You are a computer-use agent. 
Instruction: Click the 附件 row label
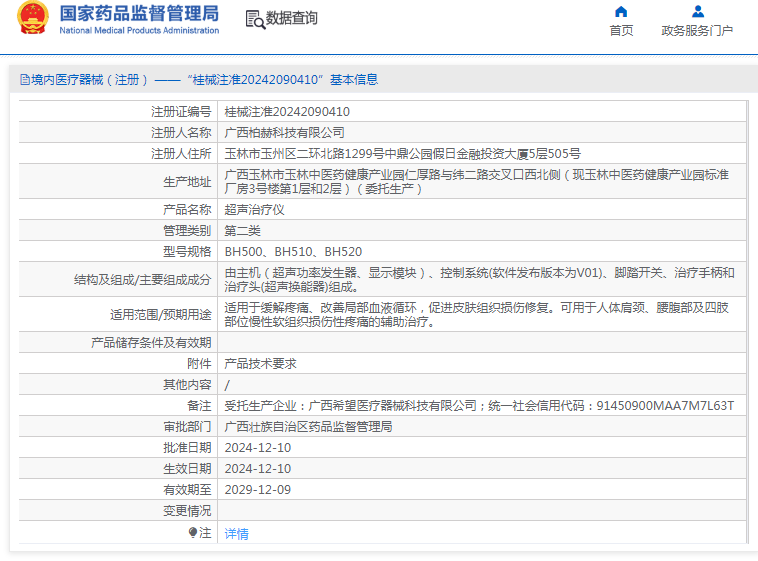[199, 364]
